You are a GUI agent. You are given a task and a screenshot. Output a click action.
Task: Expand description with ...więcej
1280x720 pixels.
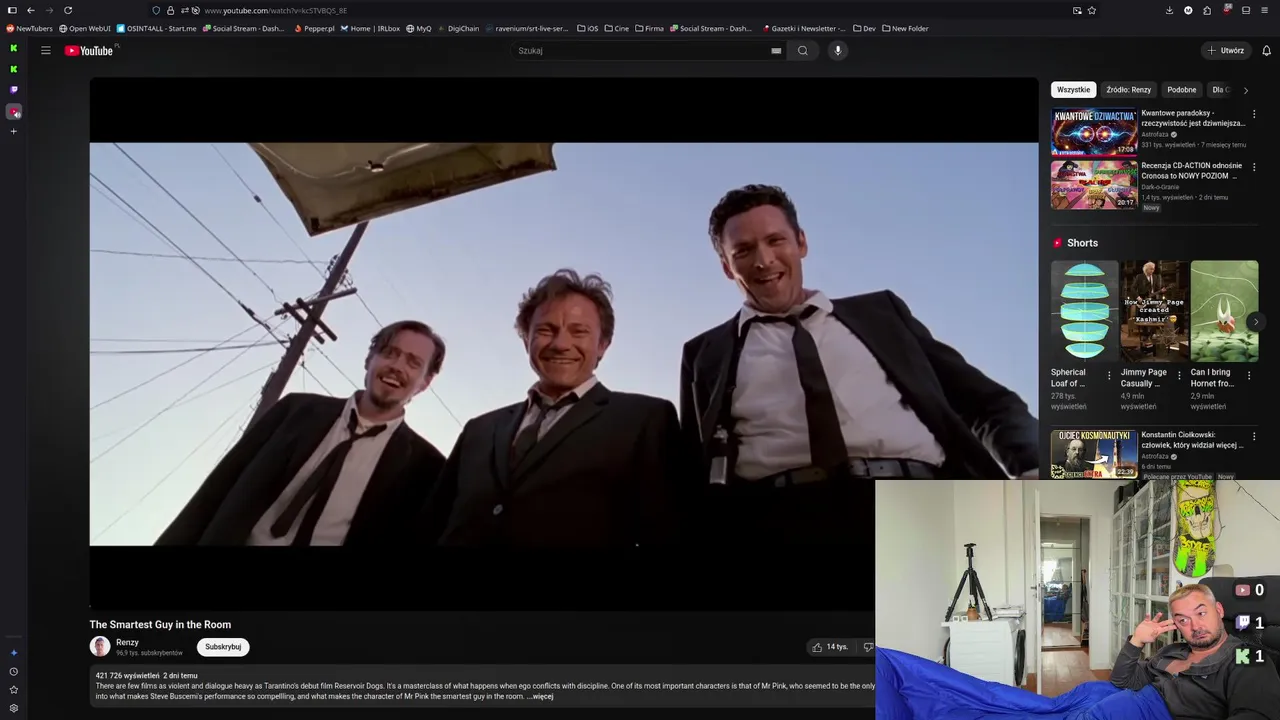[540, 696]
